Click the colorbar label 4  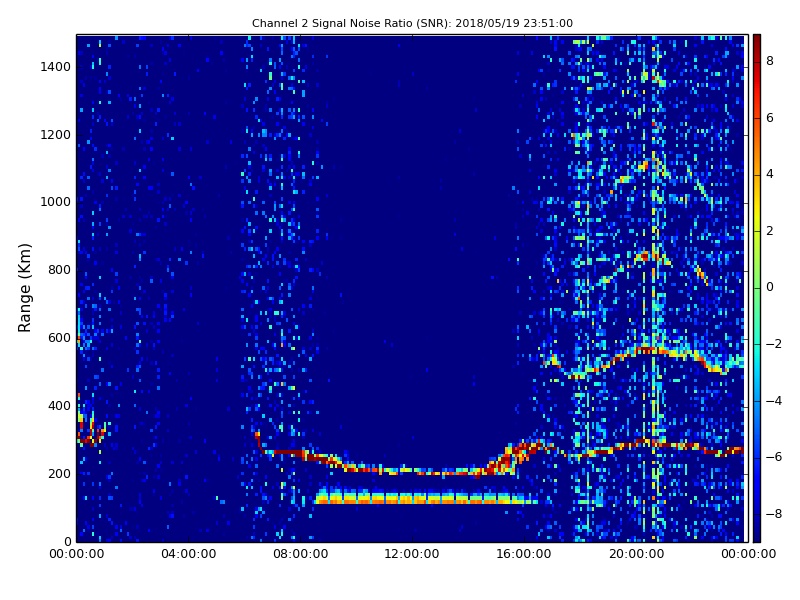tap(770, 174)
